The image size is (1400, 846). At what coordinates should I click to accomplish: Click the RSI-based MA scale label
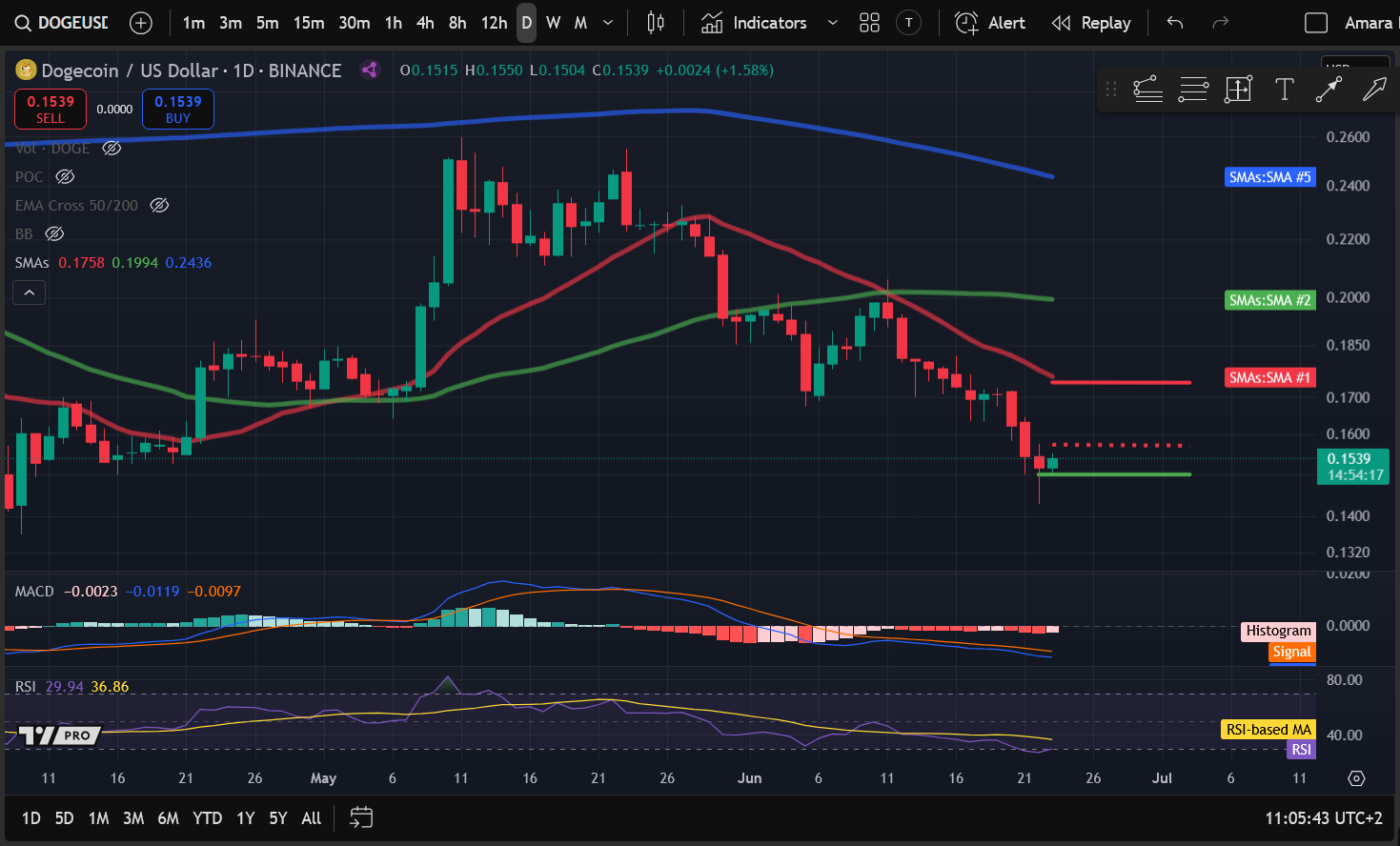pyautogui.click(x=1268, y=730)
